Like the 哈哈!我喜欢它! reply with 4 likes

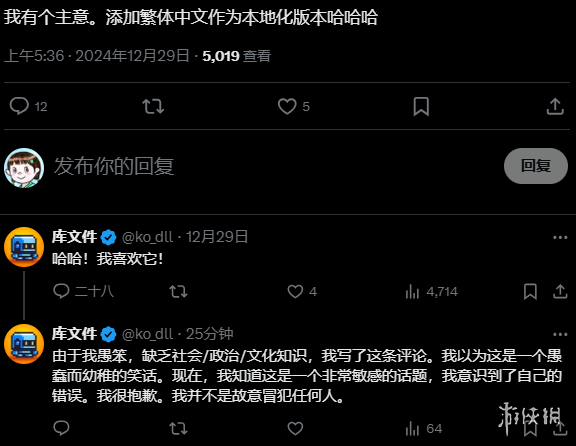click(302, 292)
